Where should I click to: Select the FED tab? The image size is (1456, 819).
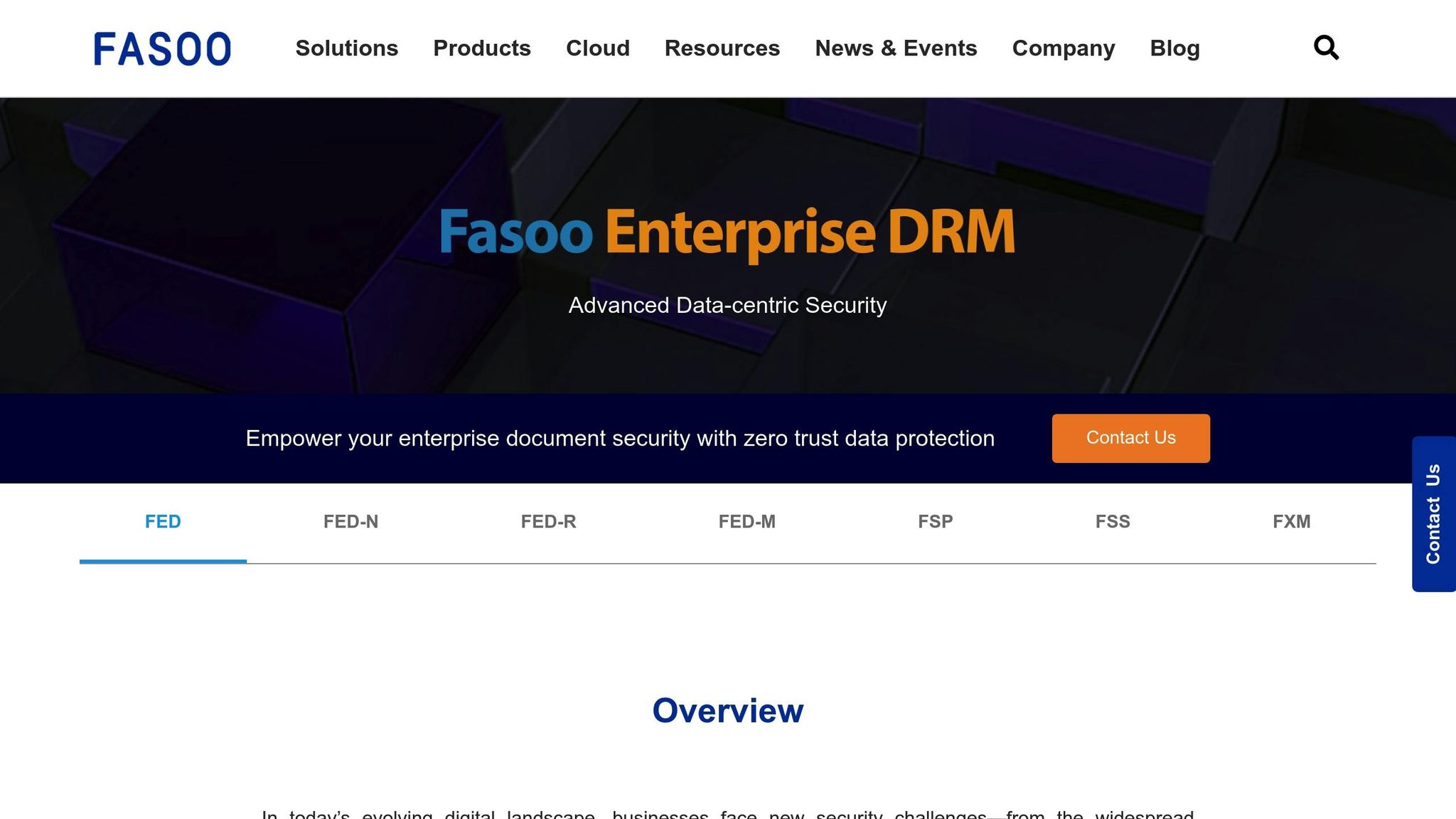click(x=163, y=522)
